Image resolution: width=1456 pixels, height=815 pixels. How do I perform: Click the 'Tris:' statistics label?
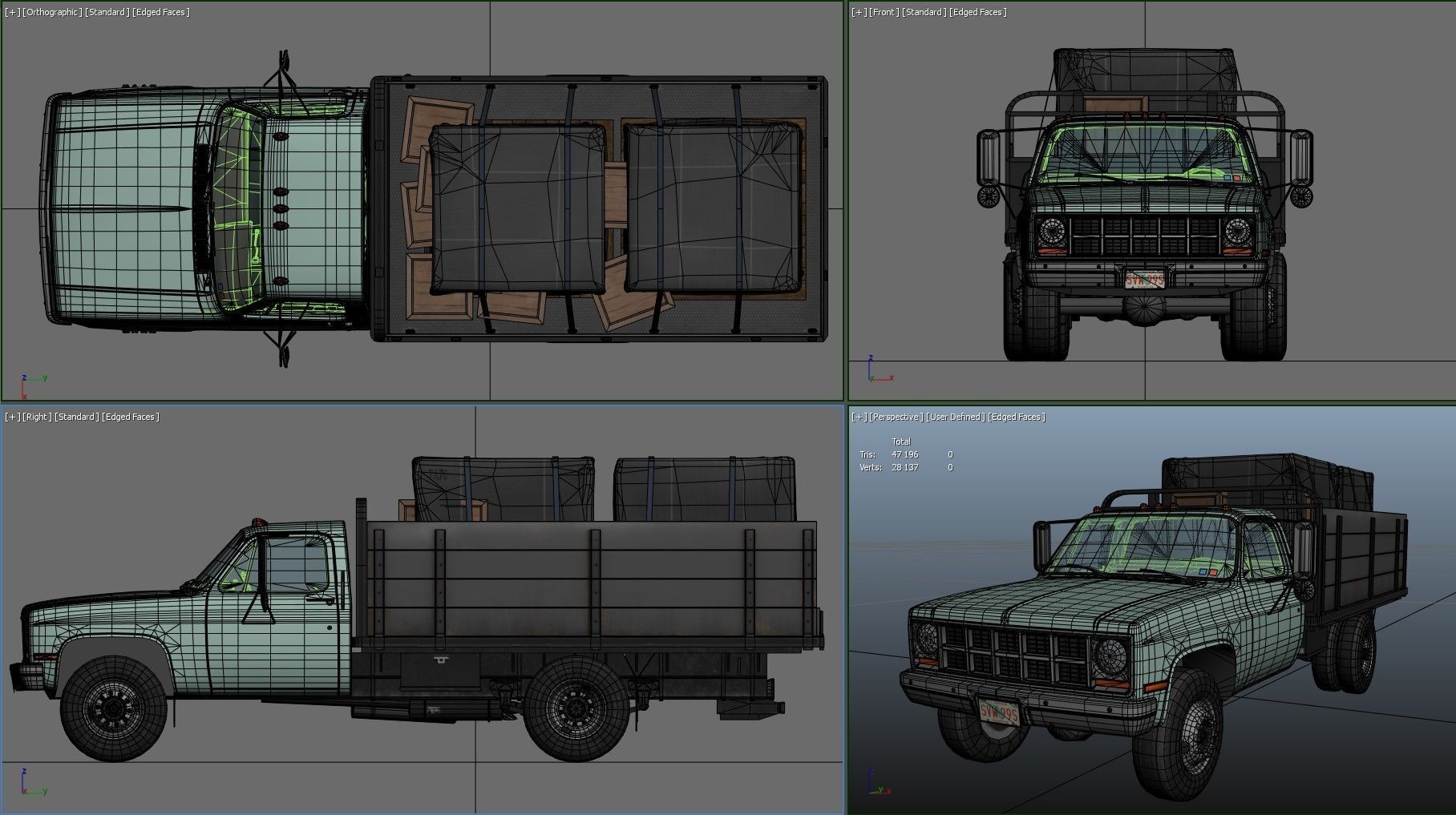pos(868,454)
